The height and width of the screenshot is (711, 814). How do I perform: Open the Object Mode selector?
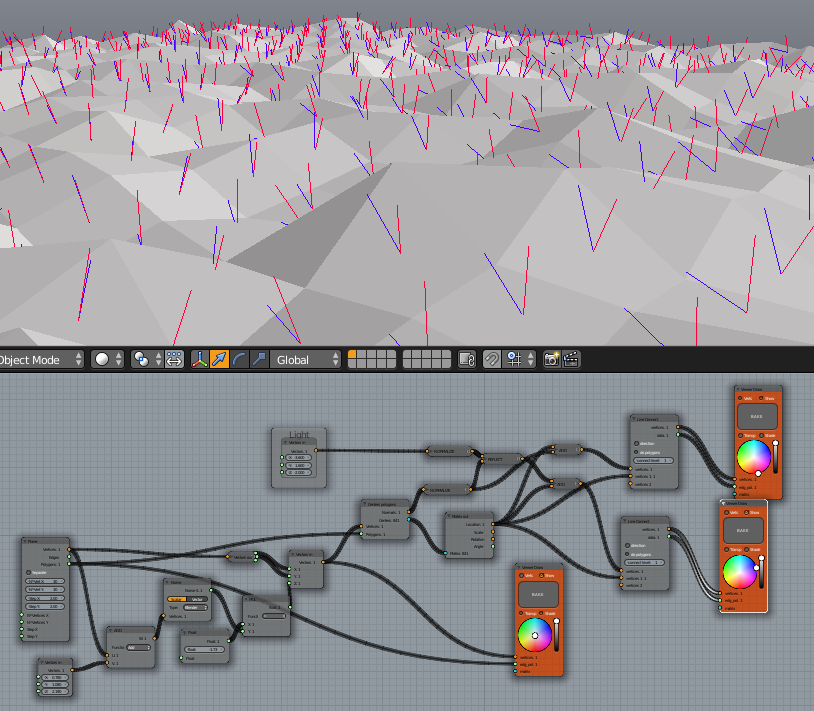pos(40,360)
